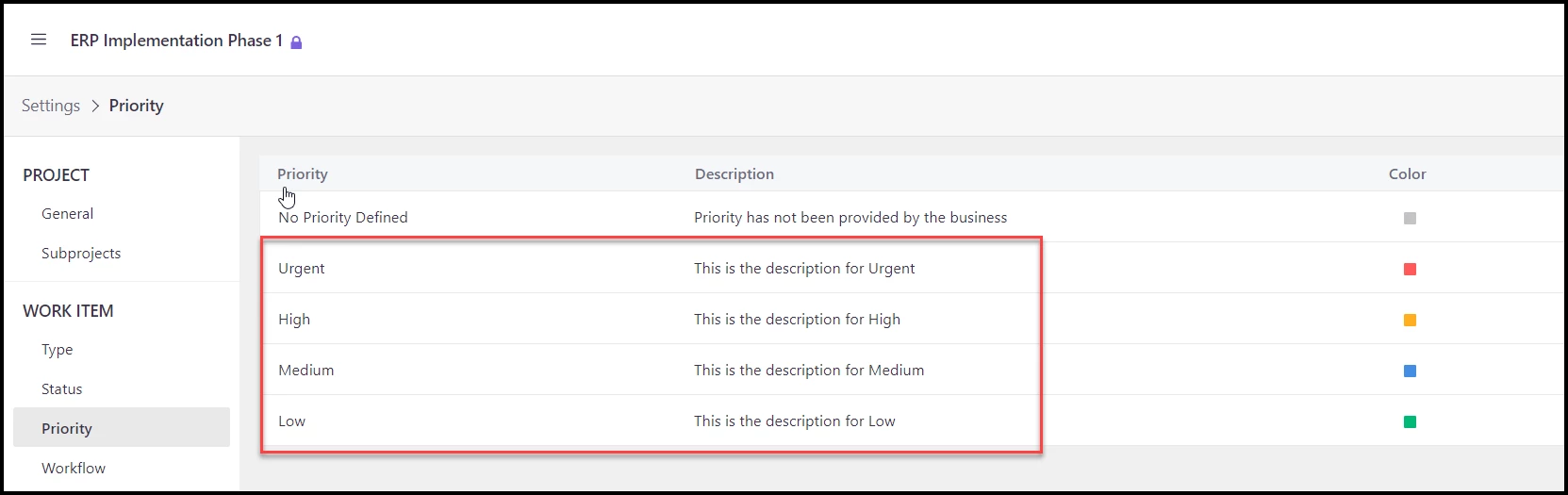Screen dimensions: 1568x495
Task: Select the red Urgent color swatch
Action: click(x=1410, y=269)
